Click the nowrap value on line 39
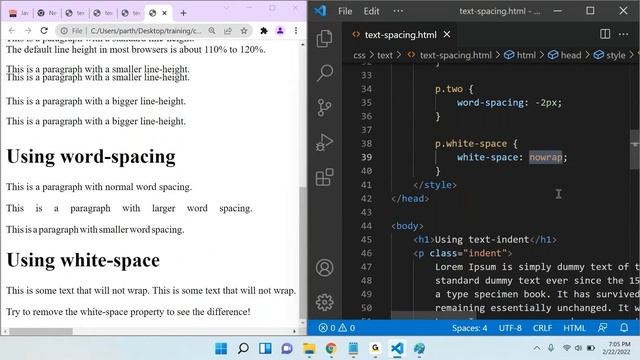The image size is (640, 360). (x=546, y=157)
